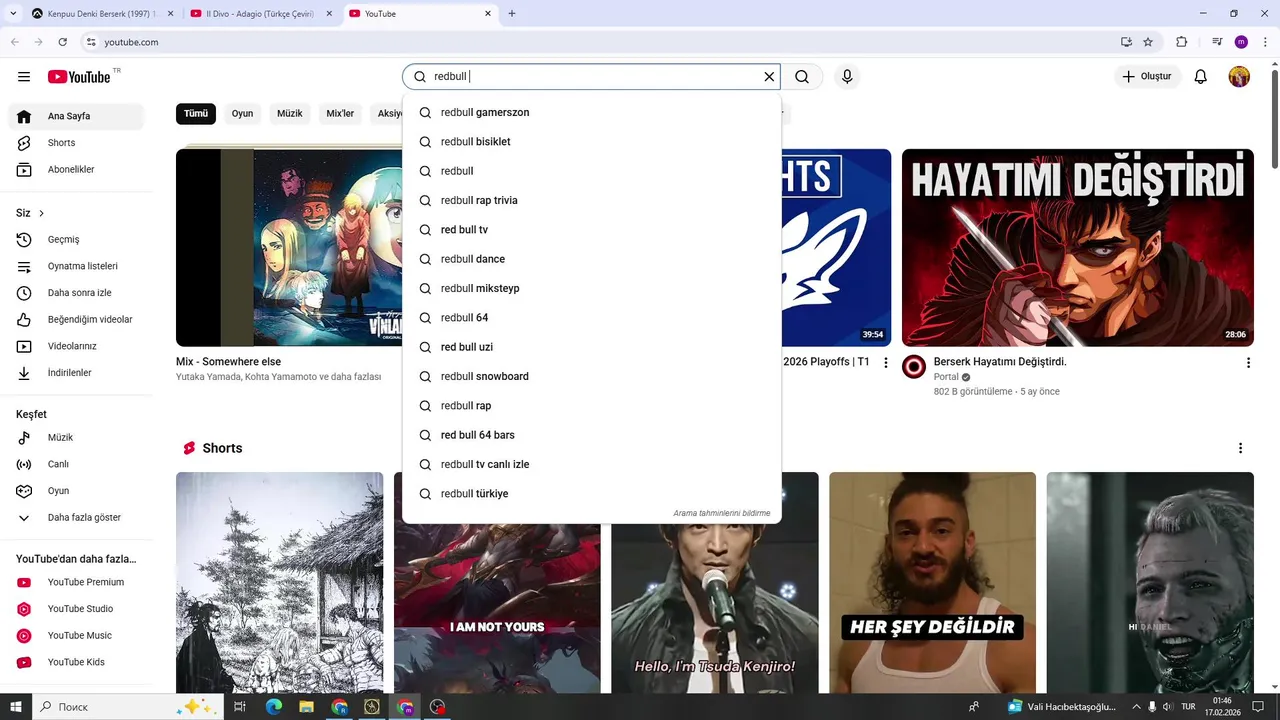This screenshot has width=1280, height=720.
Task: Open Berserk Hayatımı Değiştirdi thumbnail
Action: click(1077, 248)
